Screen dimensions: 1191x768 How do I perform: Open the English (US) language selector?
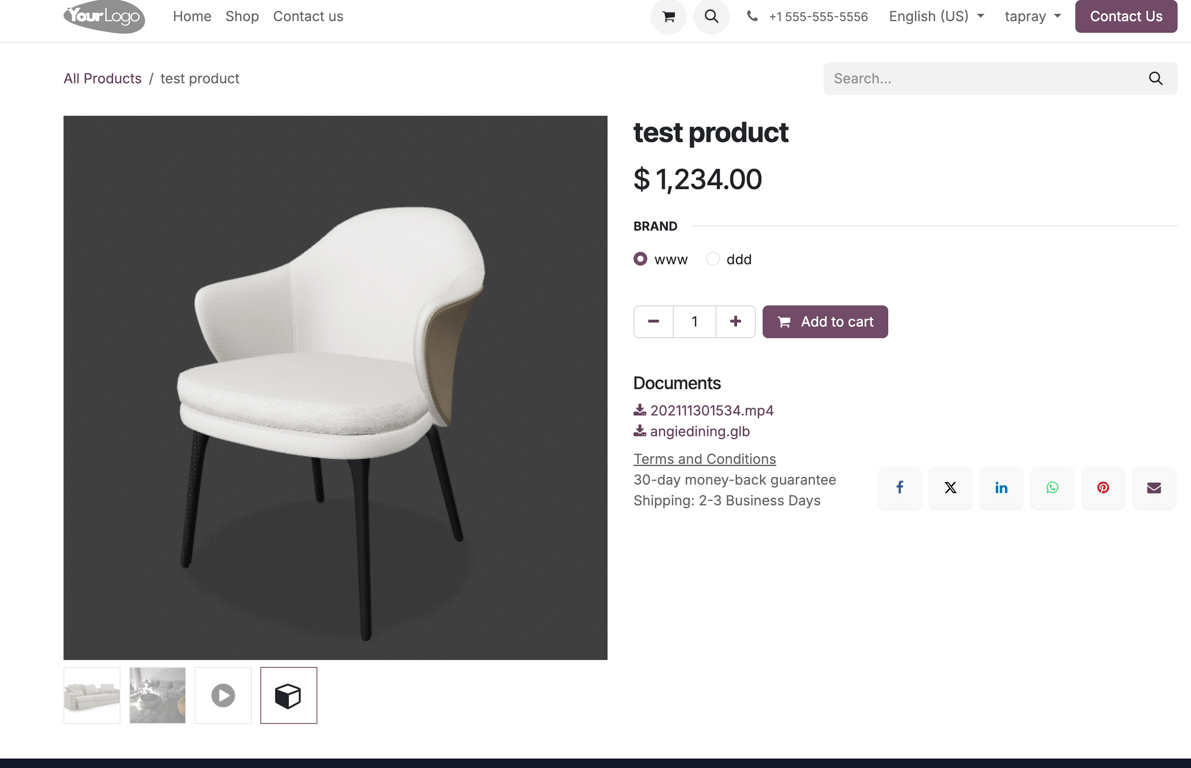coord(935,17)
